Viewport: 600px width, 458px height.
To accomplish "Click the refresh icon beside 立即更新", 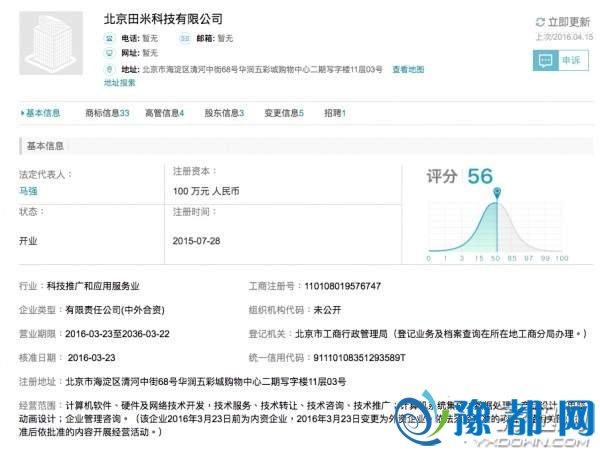I will tap(540, 21).
